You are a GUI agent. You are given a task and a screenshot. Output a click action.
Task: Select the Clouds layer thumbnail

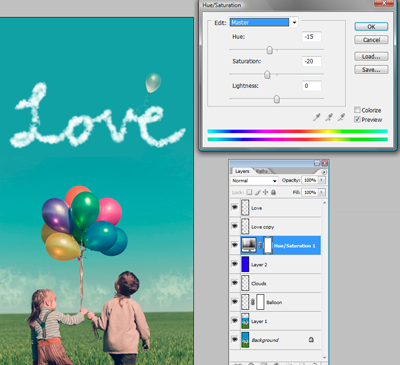(x=245, y=283)
